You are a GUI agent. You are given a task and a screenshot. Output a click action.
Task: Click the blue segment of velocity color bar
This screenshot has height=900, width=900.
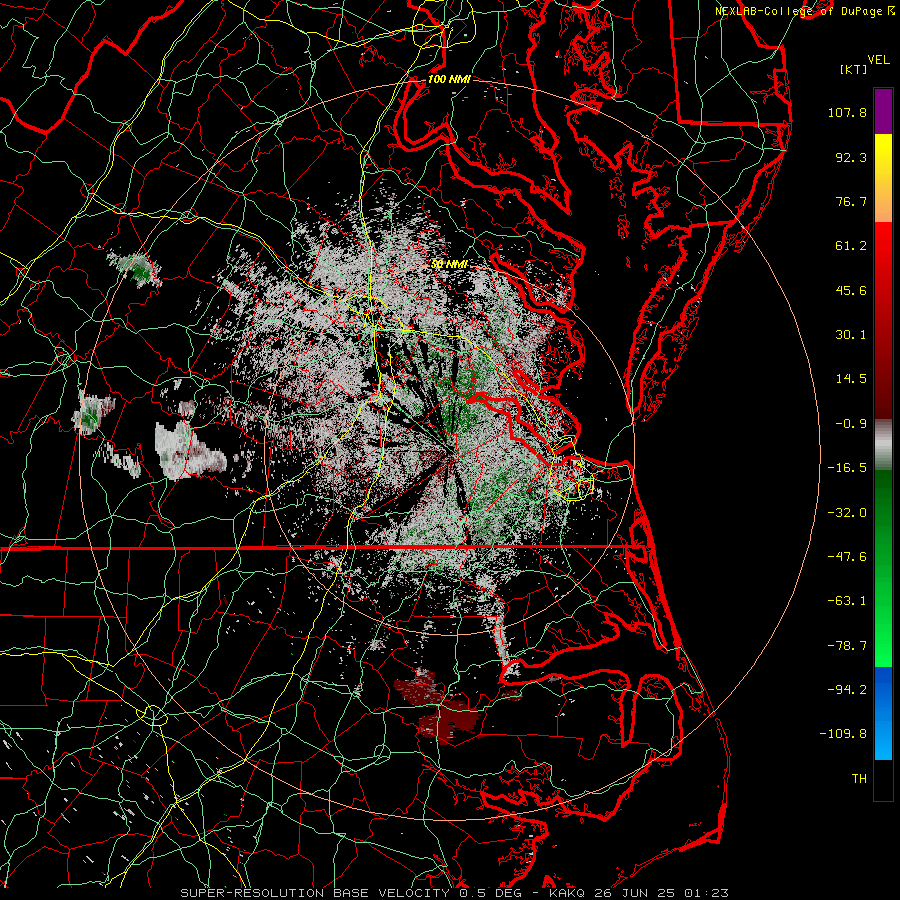pyautogui.click(x=883, y=713)
